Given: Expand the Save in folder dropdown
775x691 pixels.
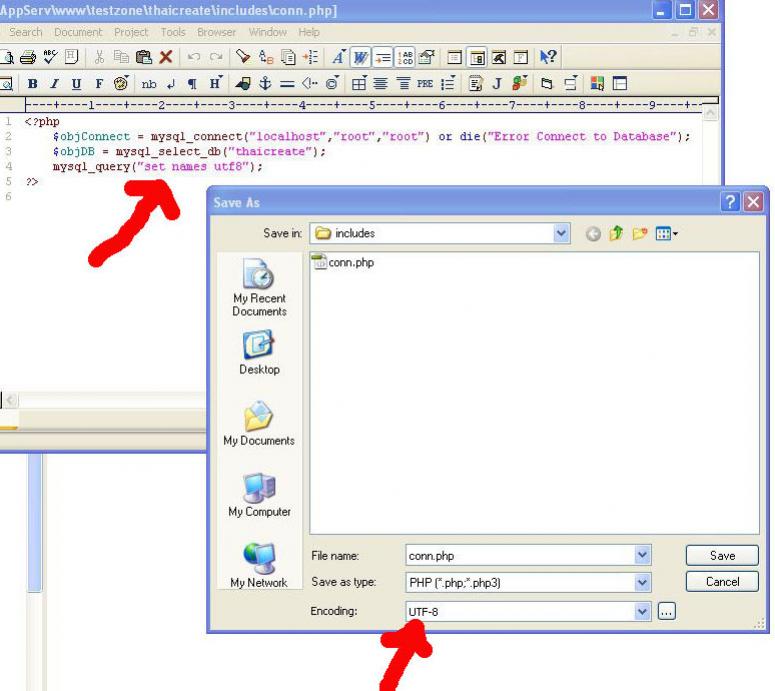Looking at the screenshot, I should (561, 233).
